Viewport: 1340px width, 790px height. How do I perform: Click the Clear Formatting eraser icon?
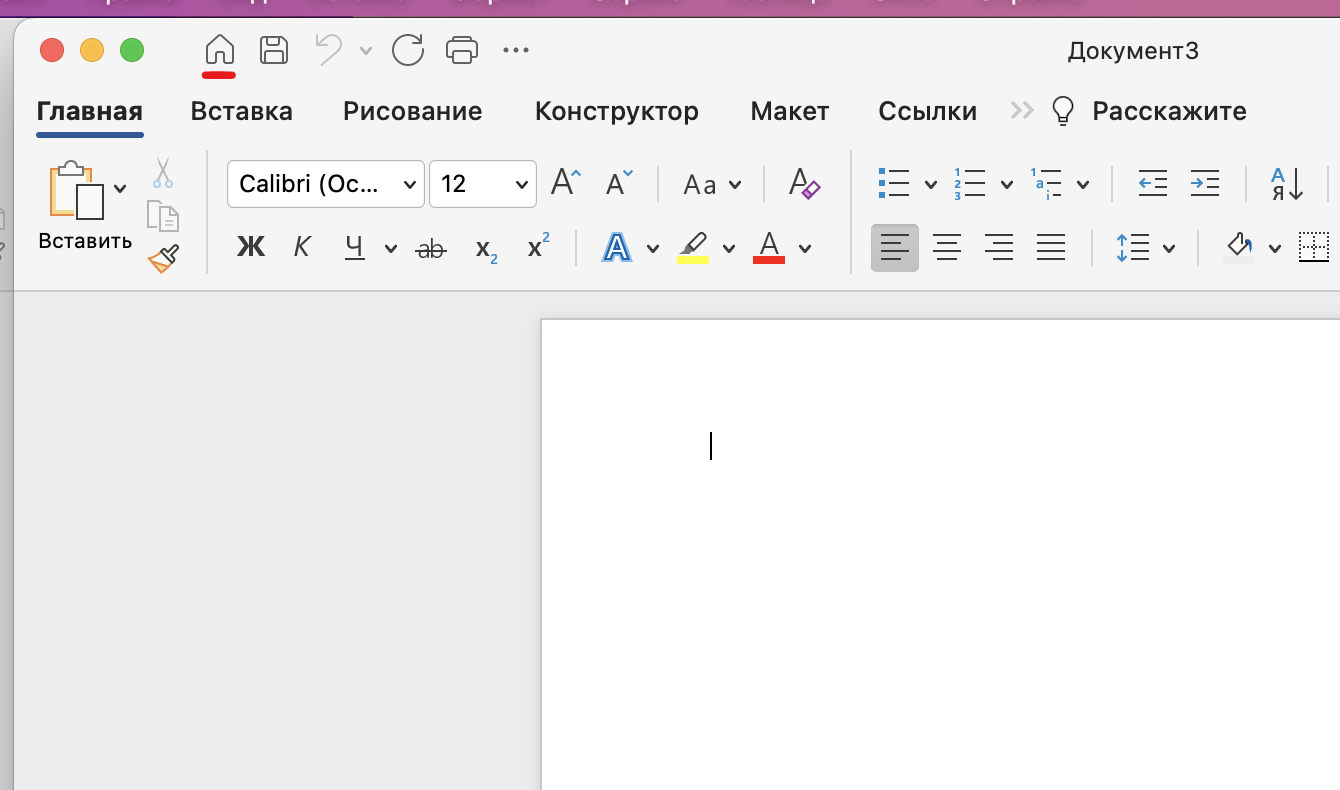pos(804,184)
